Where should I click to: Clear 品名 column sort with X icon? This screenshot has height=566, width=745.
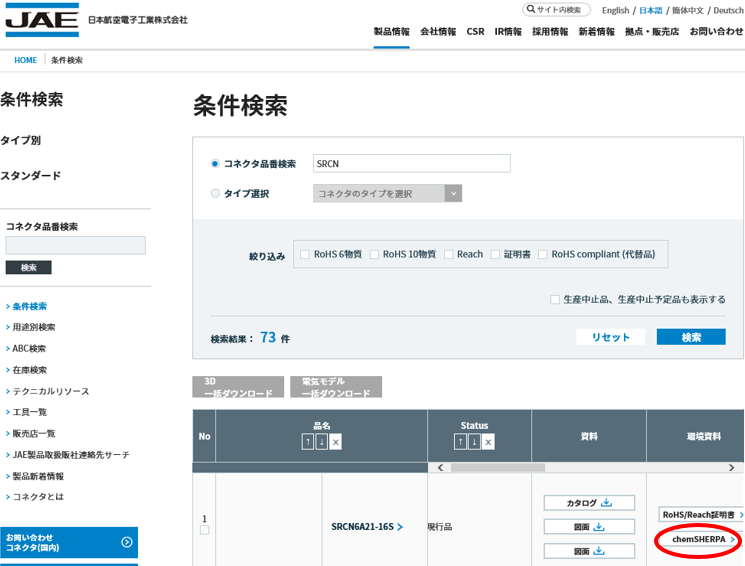pos(335,442)
